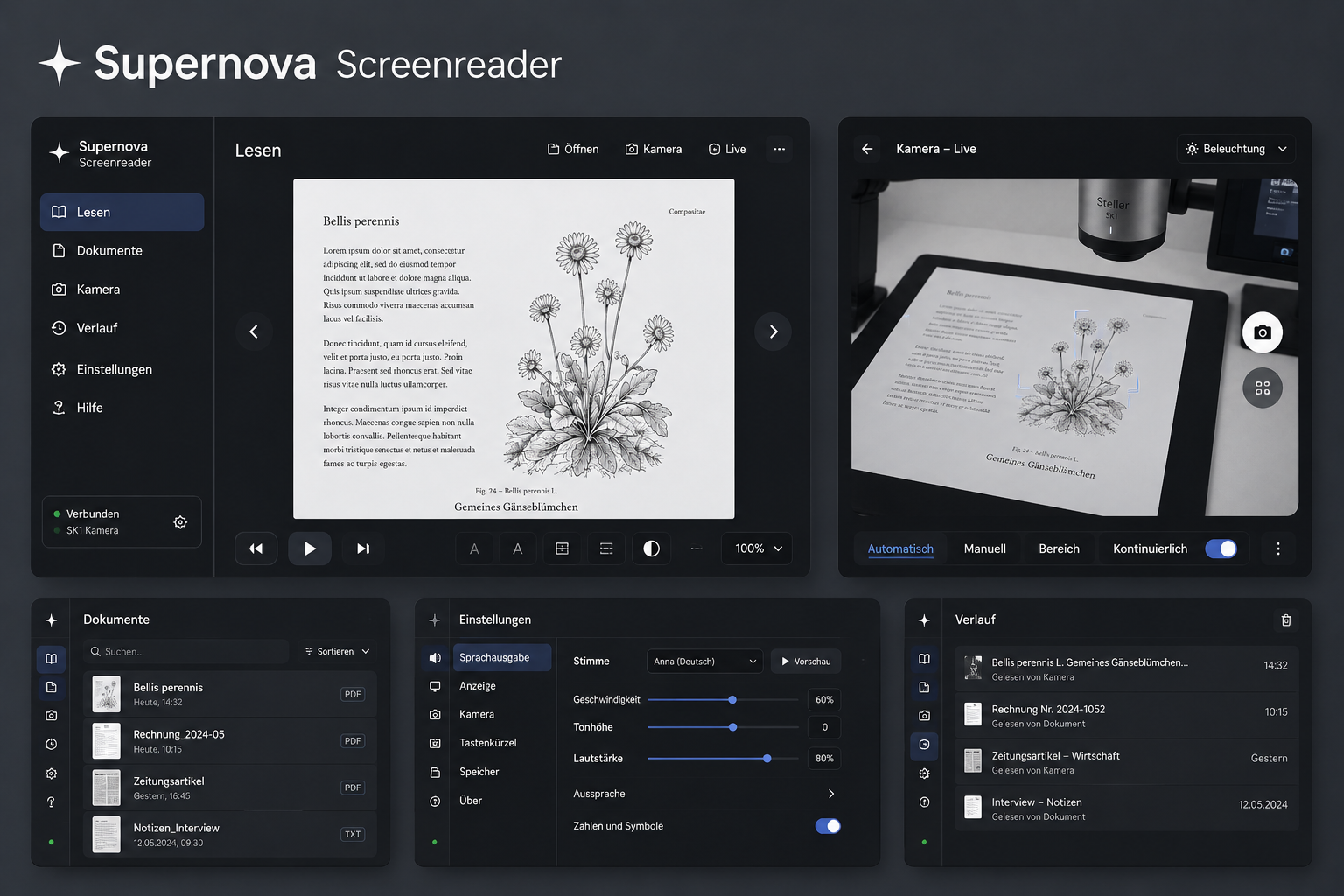
Task: Open the more options menu in Lesen header
Action: [x=779, y=149]
